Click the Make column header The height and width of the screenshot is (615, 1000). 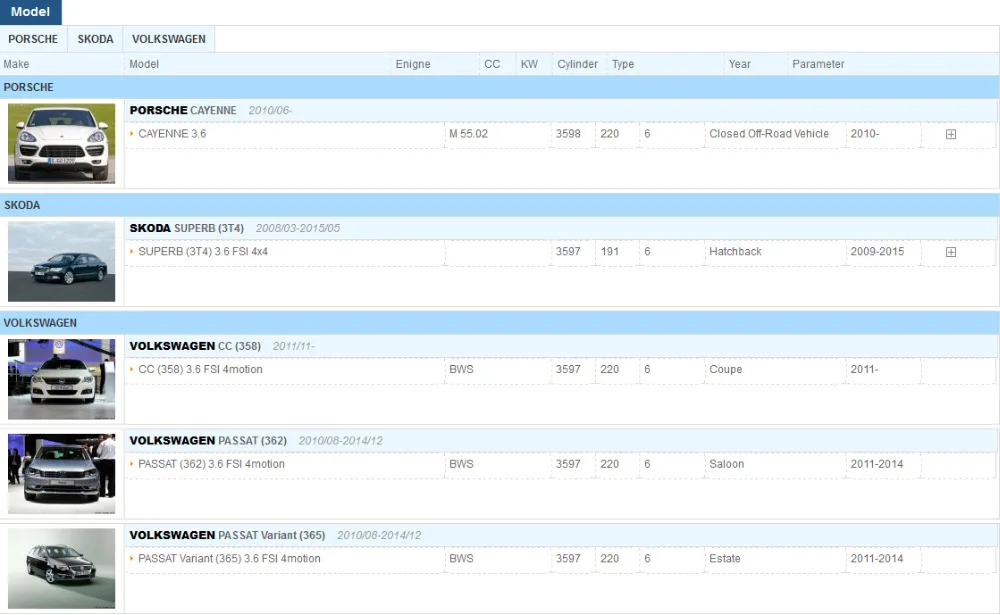(16, 64)
